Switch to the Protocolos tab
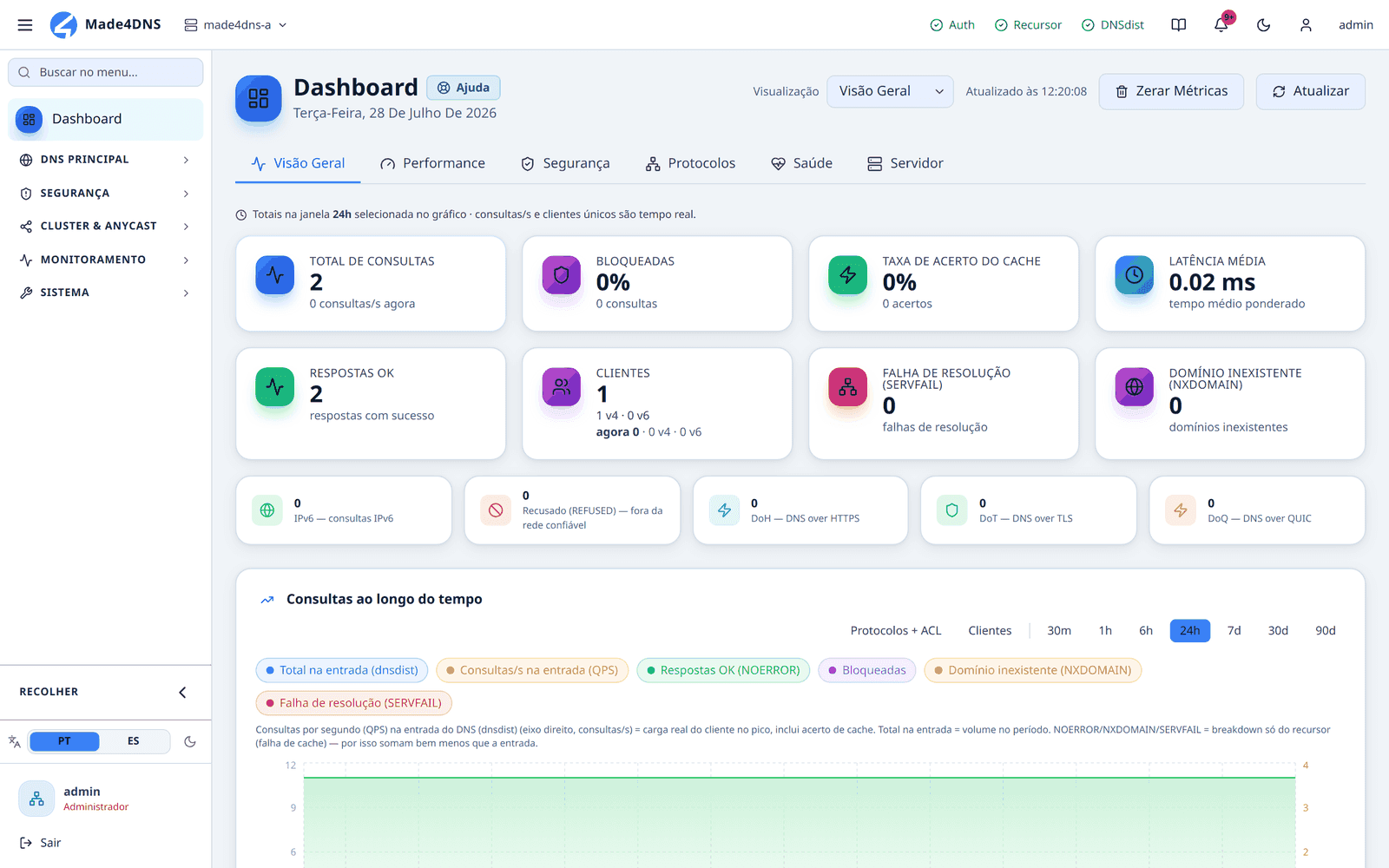The width and height of the screenshot is (1389, 868). click(x=690, y=163)
